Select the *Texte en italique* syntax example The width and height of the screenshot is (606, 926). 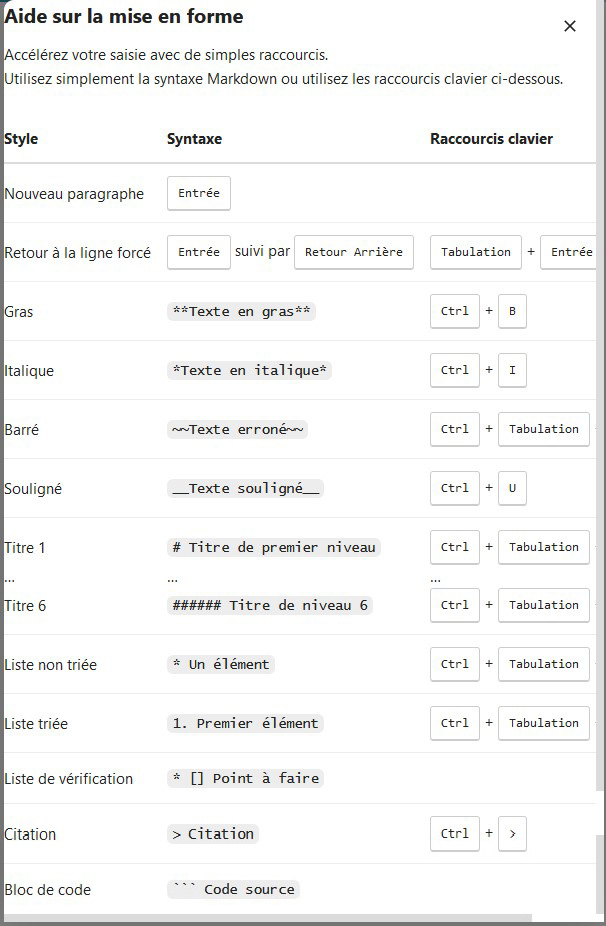pos(250,371)
